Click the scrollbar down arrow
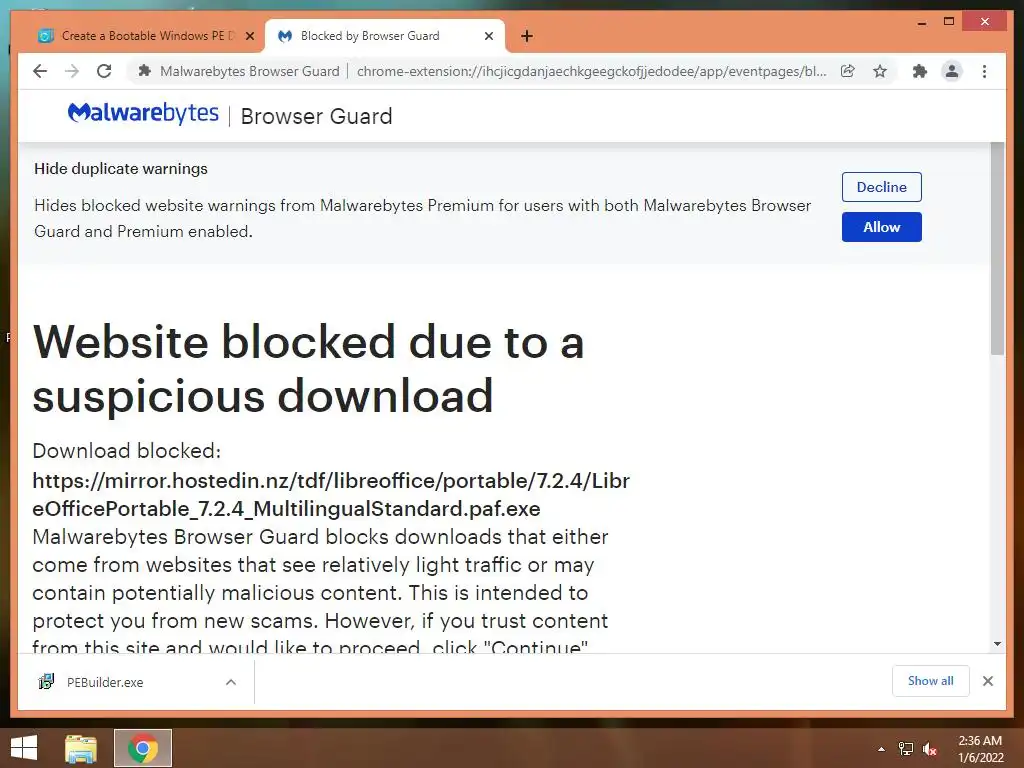Image resolution: width=1024 pixels, height=768 pixels. click(997, 644)
